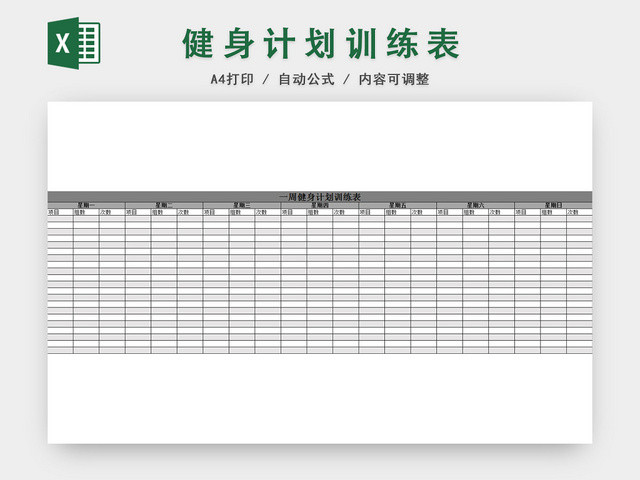Click the 项目 column under 星期六
The width and height of the screenshot is (640, 480).
point(449,212)
